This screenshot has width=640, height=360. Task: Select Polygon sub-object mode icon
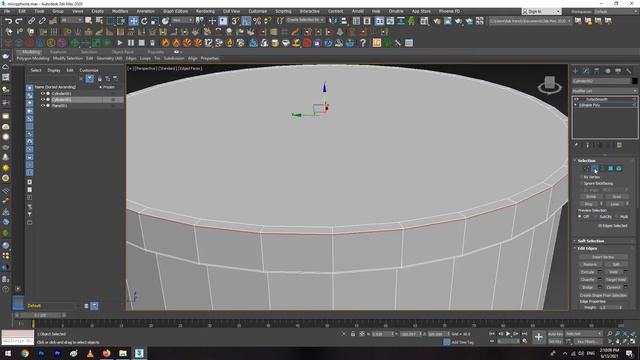[611, 168]
